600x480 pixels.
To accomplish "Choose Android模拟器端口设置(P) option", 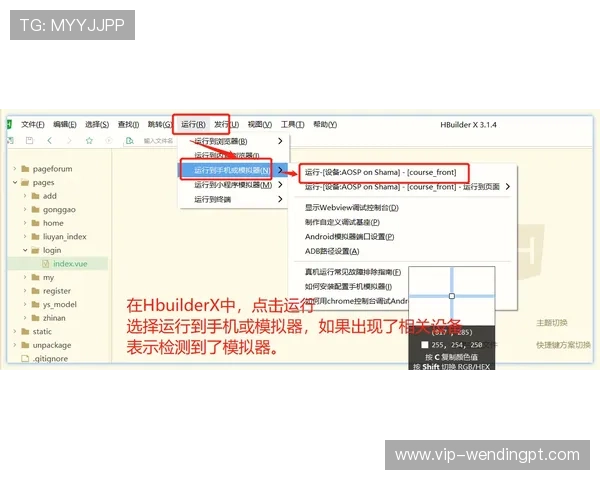I will pyautogui.click(x=349, y=237).
